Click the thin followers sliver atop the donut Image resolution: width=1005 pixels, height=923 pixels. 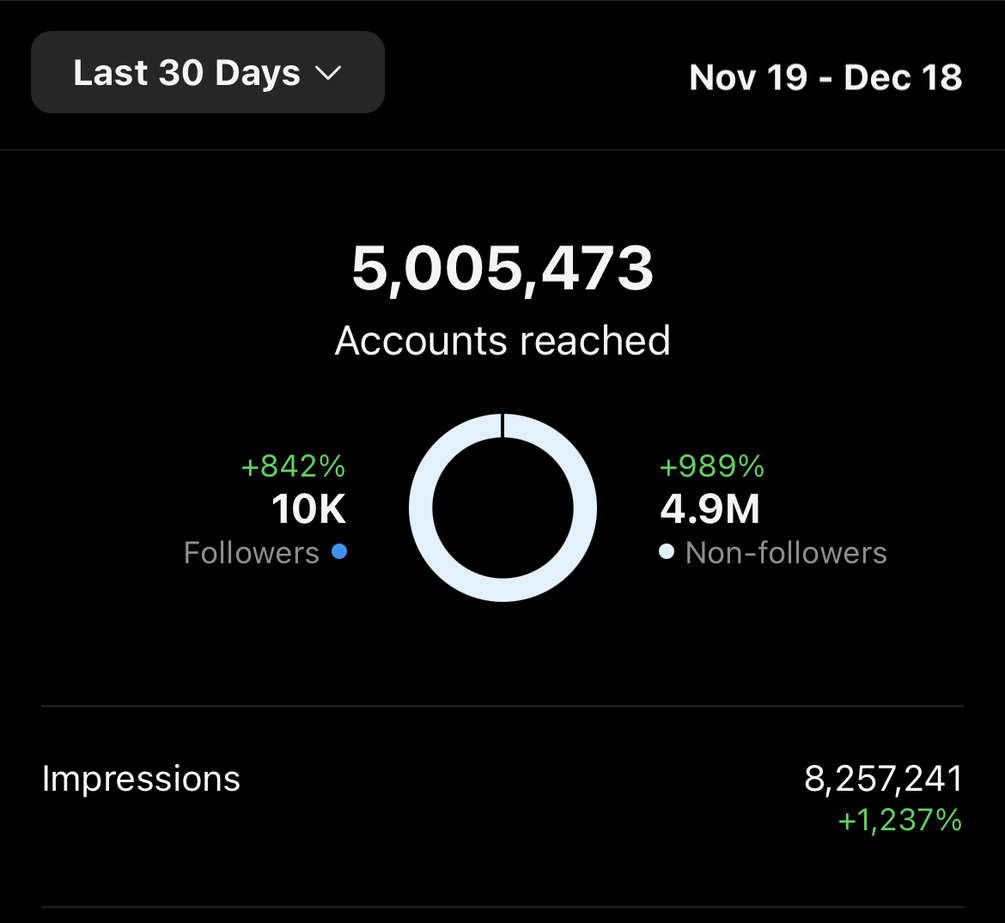(x=503, y=425)
